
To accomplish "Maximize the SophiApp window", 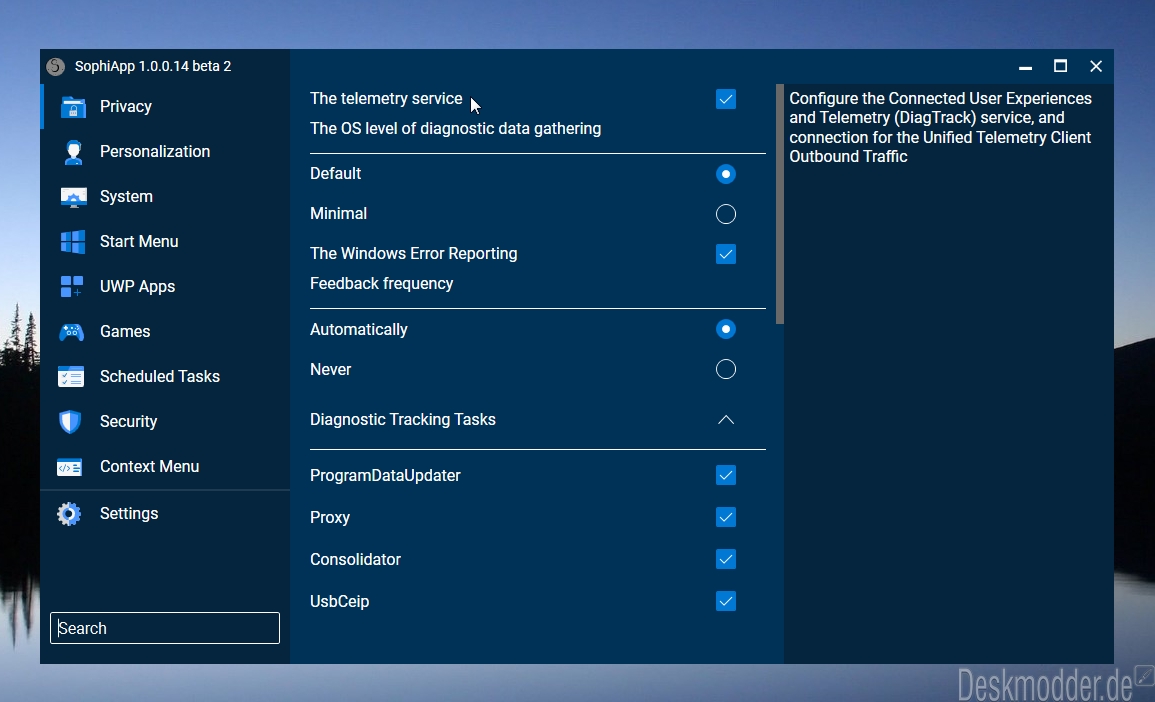I will pos(1060,66).
